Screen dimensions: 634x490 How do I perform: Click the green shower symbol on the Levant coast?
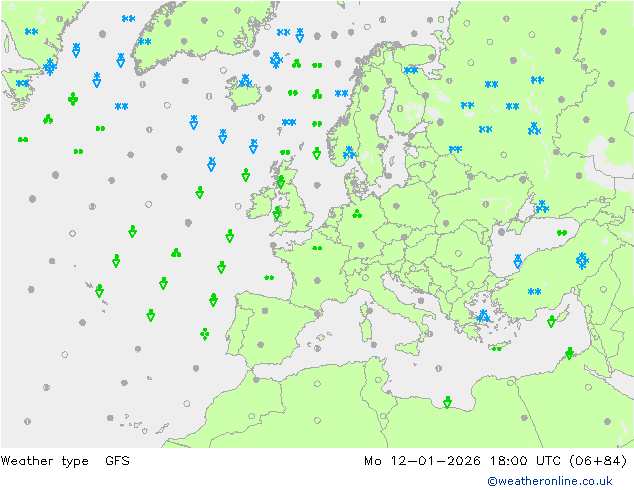coord(569,353)
